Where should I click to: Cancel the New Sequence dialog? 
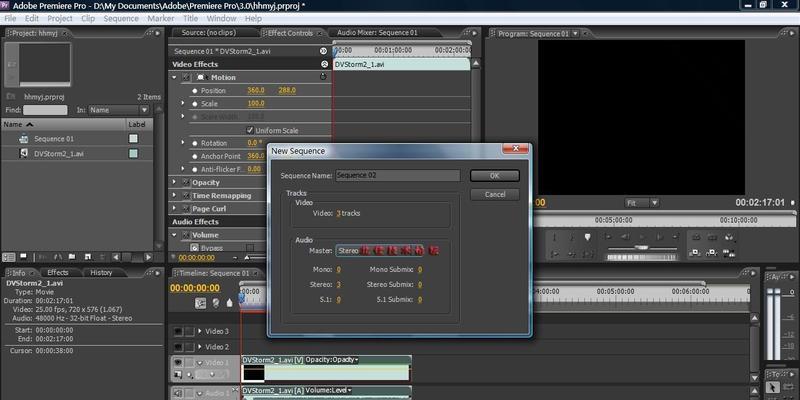pos(494,194)
